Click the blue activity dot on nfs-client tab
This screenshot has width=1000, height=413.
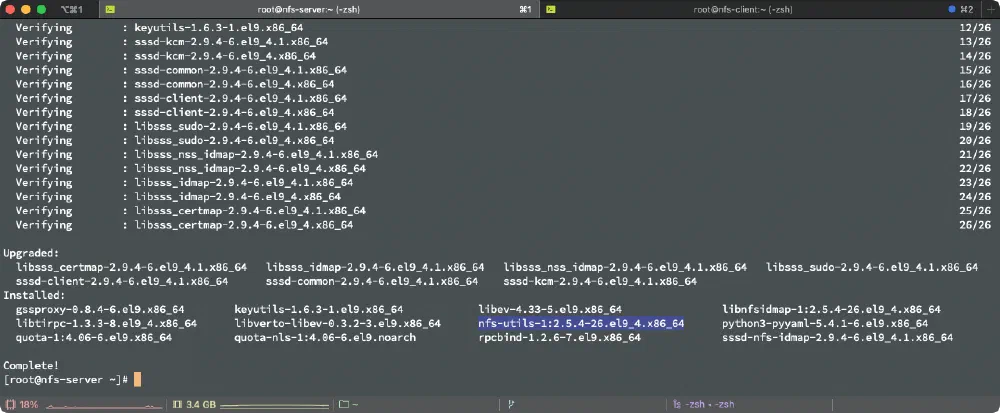pyautogui.click(x=952, y=9)
